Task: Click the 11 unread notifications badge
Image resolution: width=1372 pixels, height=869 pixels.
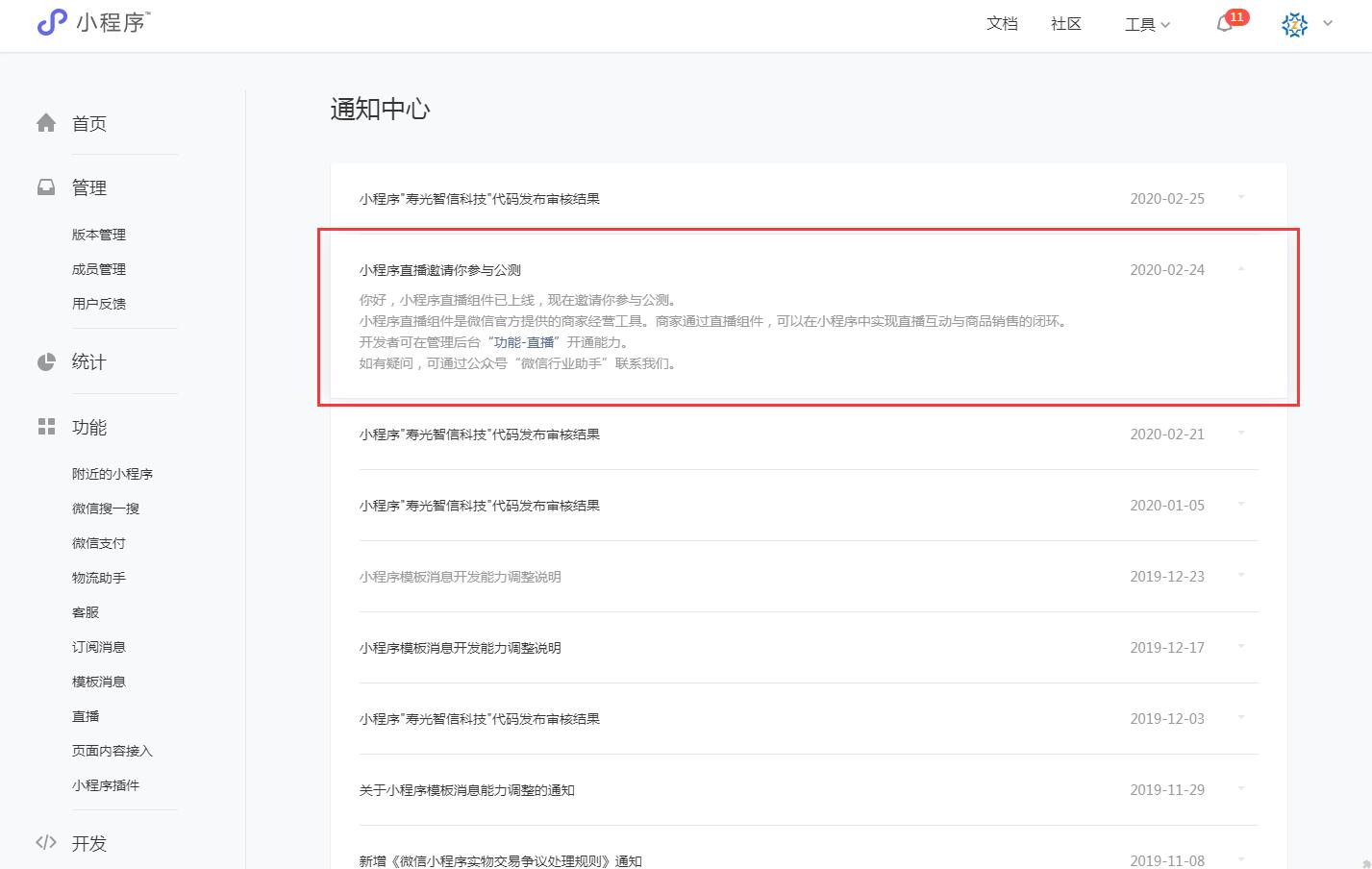Action: click(1237, 16)
